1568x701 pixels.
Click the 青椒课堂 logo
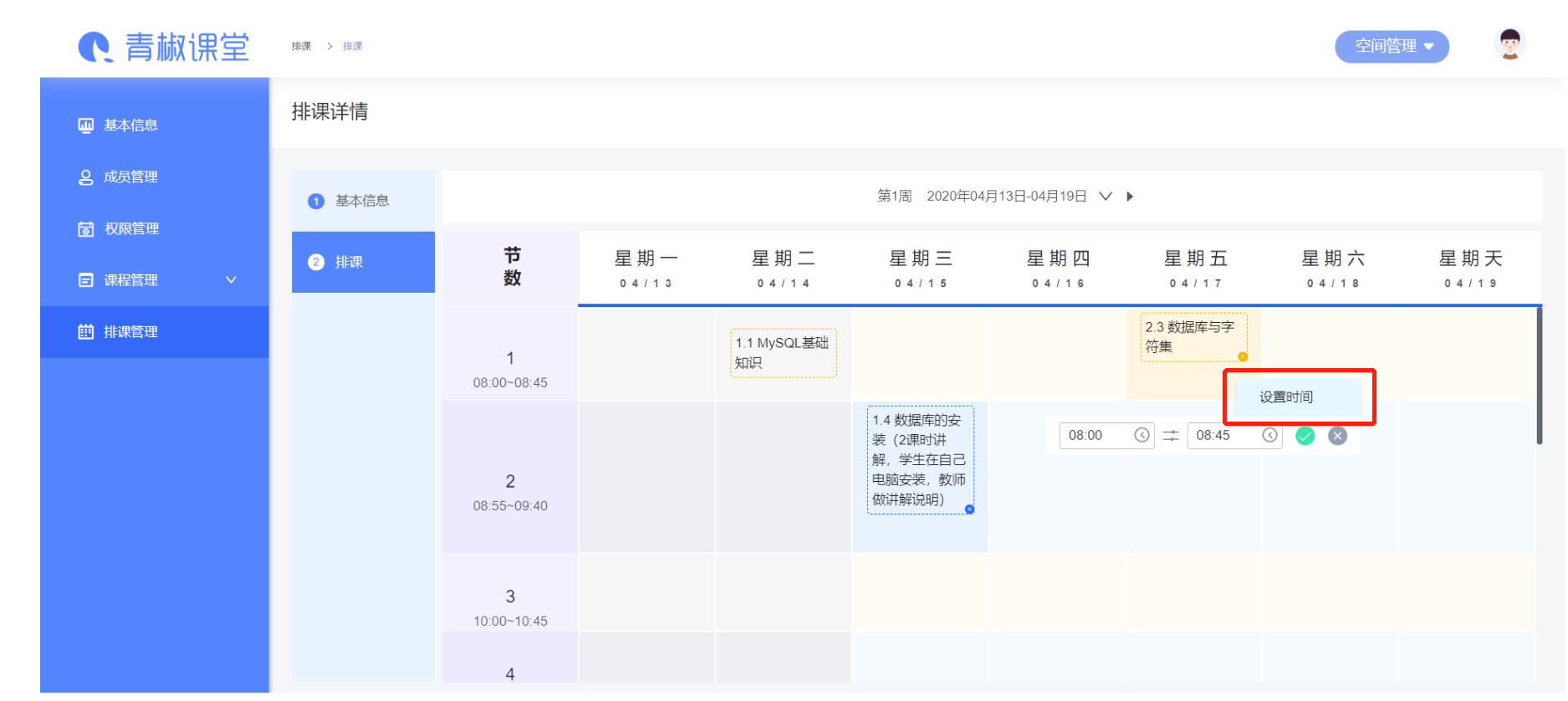click(x=164, y=47)
